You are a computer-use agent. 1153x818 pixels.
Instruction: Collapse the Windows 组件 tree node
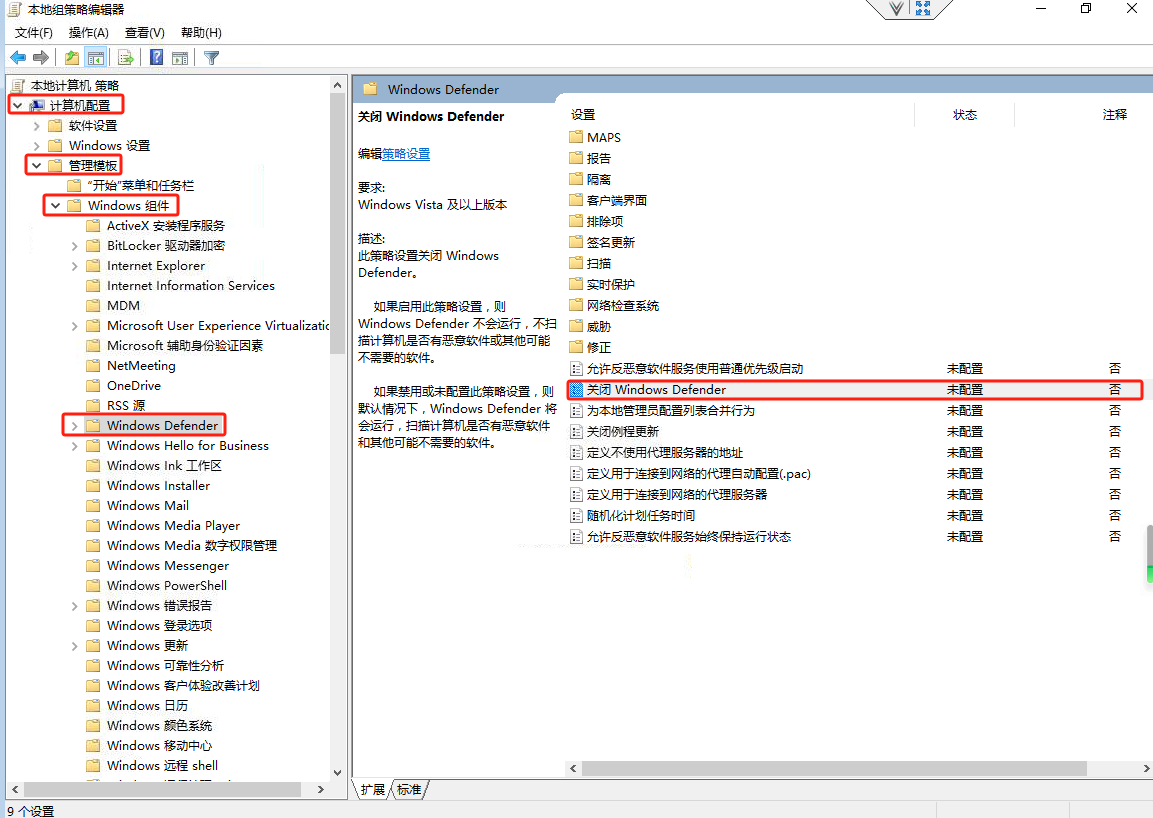point(56,205)
